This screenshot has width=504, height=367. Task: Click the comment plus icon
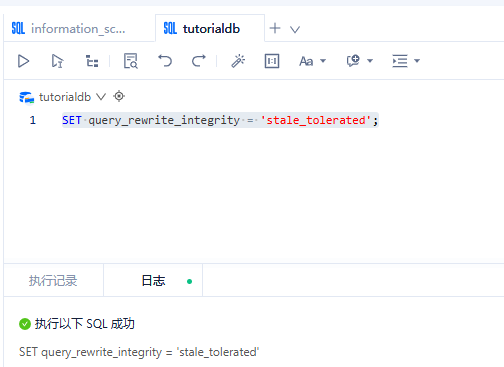click(353, 61)
